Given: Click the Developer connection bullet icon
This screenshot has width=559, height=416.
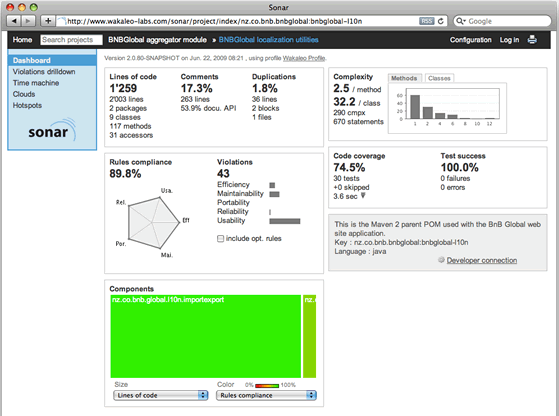Looking at the screenshot, I should point(441,260).
